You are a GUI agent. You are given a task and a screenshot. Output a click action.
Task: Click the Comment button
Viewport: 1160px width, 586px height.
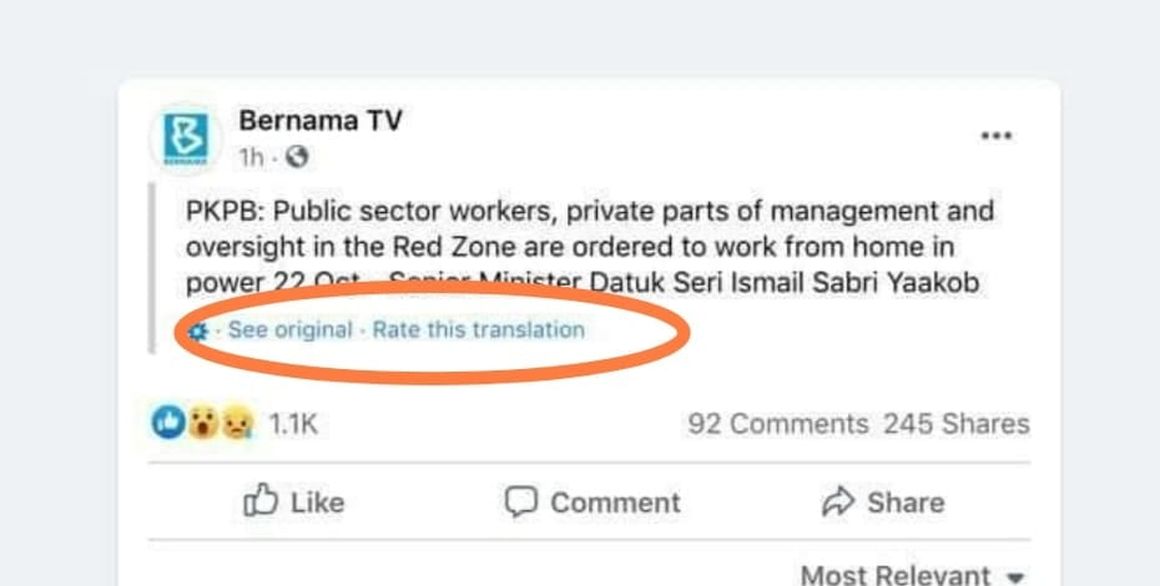[593, 502]
